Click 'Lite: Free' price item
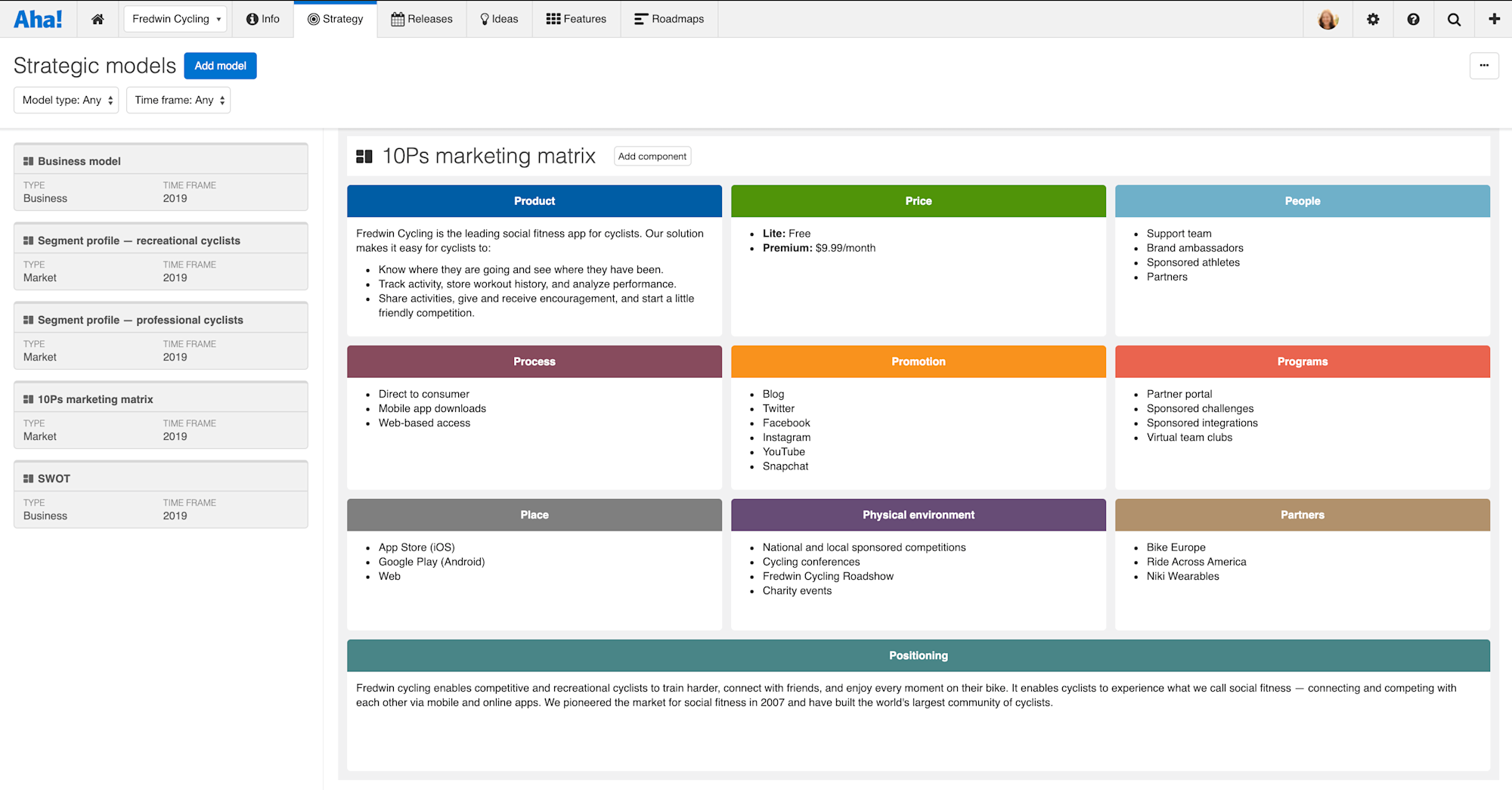 pos(786,234)
